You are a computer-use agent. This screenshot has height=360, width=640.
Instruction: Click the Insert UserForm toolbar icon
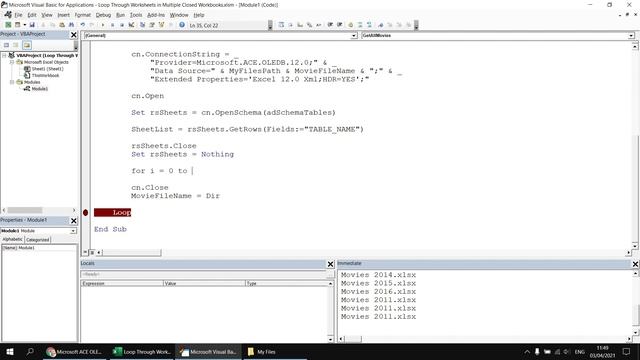[x=18, y=25]
